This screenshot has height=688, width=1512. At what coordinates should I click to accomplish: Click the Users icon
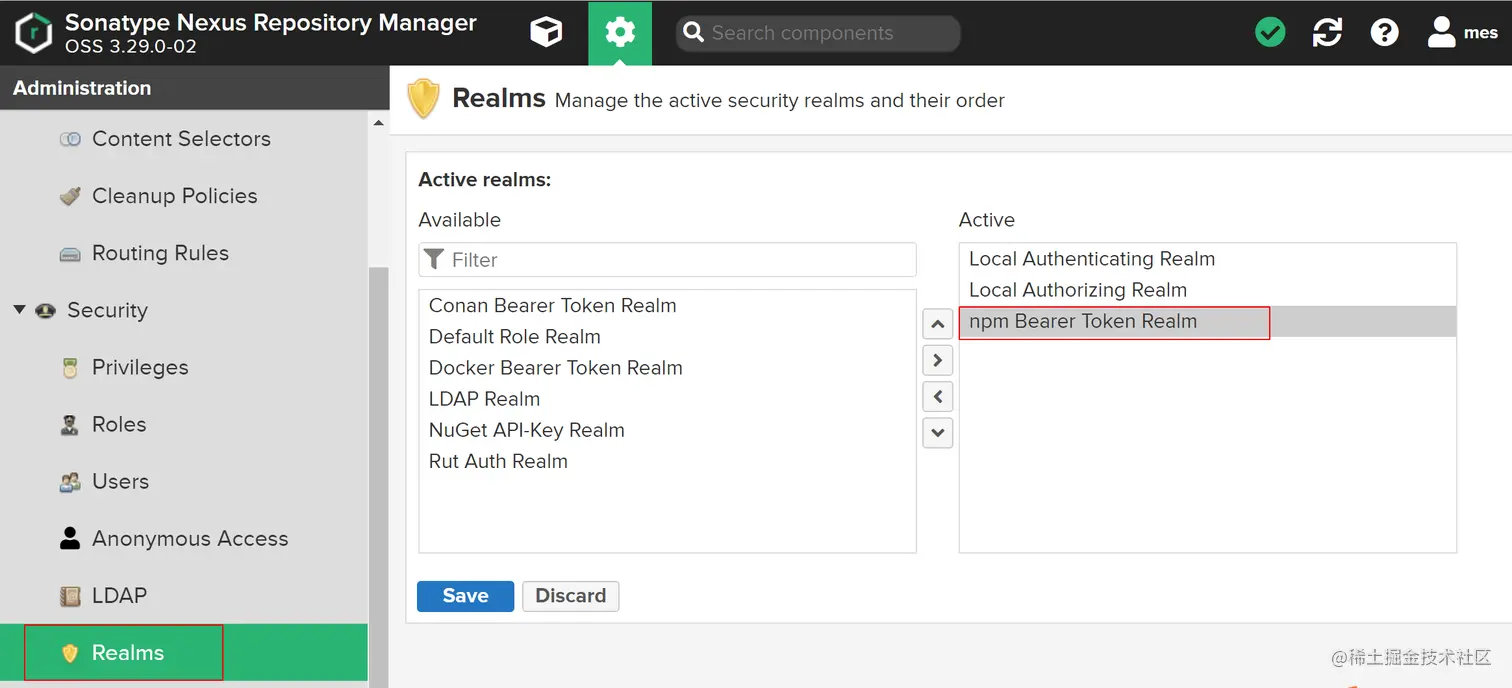click(70, 482)
